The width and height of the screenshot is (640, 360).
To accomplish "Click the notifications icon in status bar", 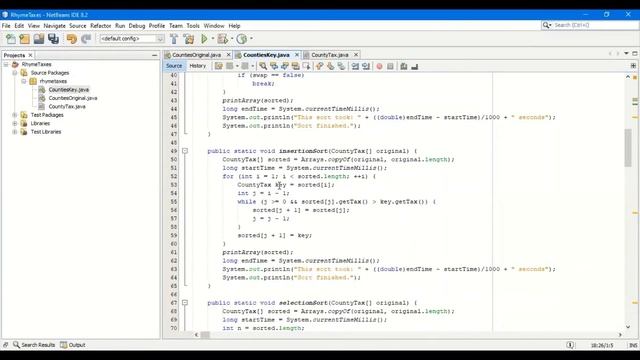I will pos(570,345).
